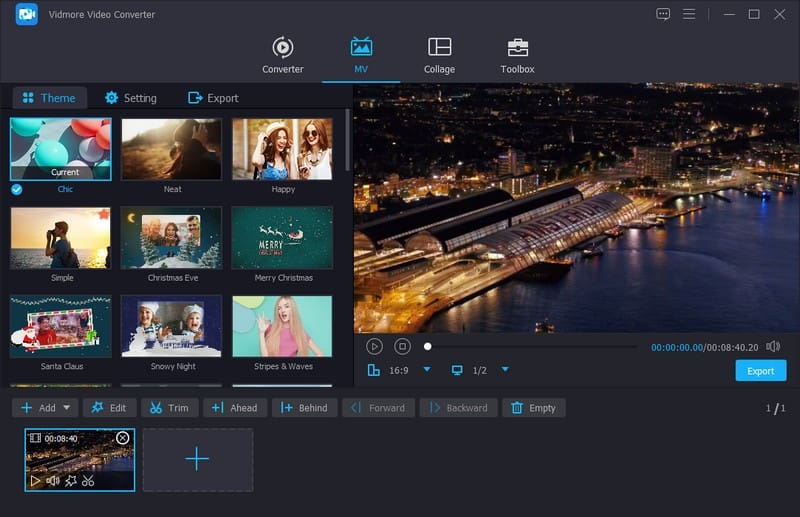Play the video preview
The width and height of the screenshot is (800, 517).
374,347
